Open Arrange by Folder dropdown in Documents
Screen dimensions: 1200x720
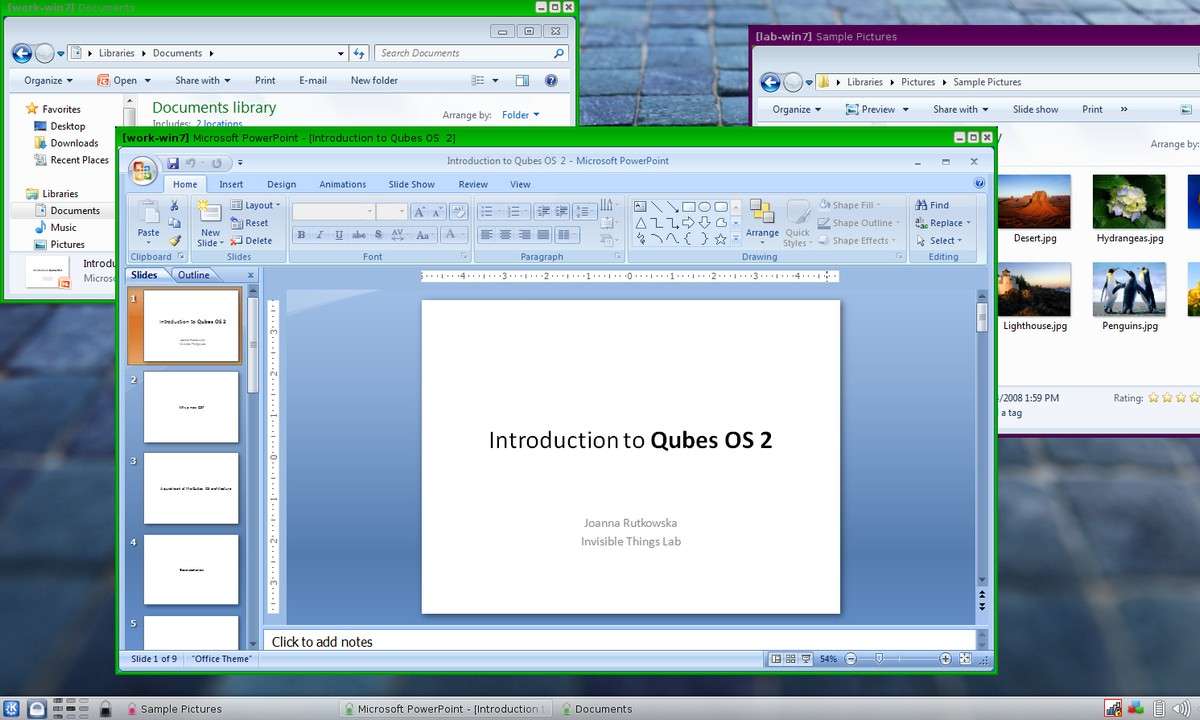pos(520,115)
